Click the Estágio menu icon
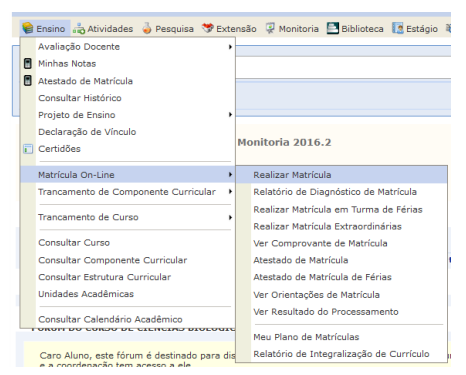The width and height of the screenshot is (466, 375). [397, 28]
